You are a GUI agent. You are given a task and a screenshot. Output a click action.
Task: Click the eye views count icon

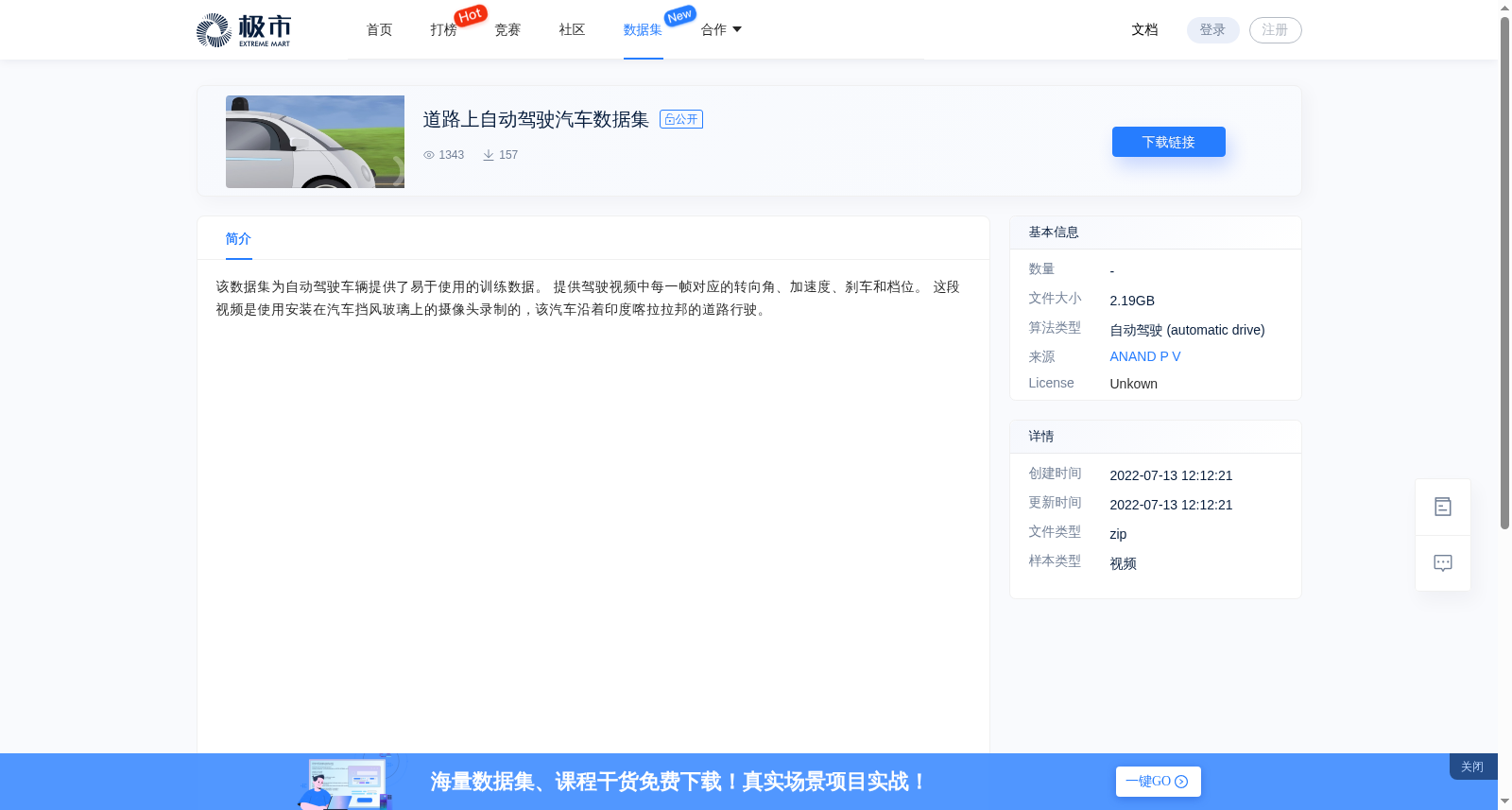pos(429,155)
